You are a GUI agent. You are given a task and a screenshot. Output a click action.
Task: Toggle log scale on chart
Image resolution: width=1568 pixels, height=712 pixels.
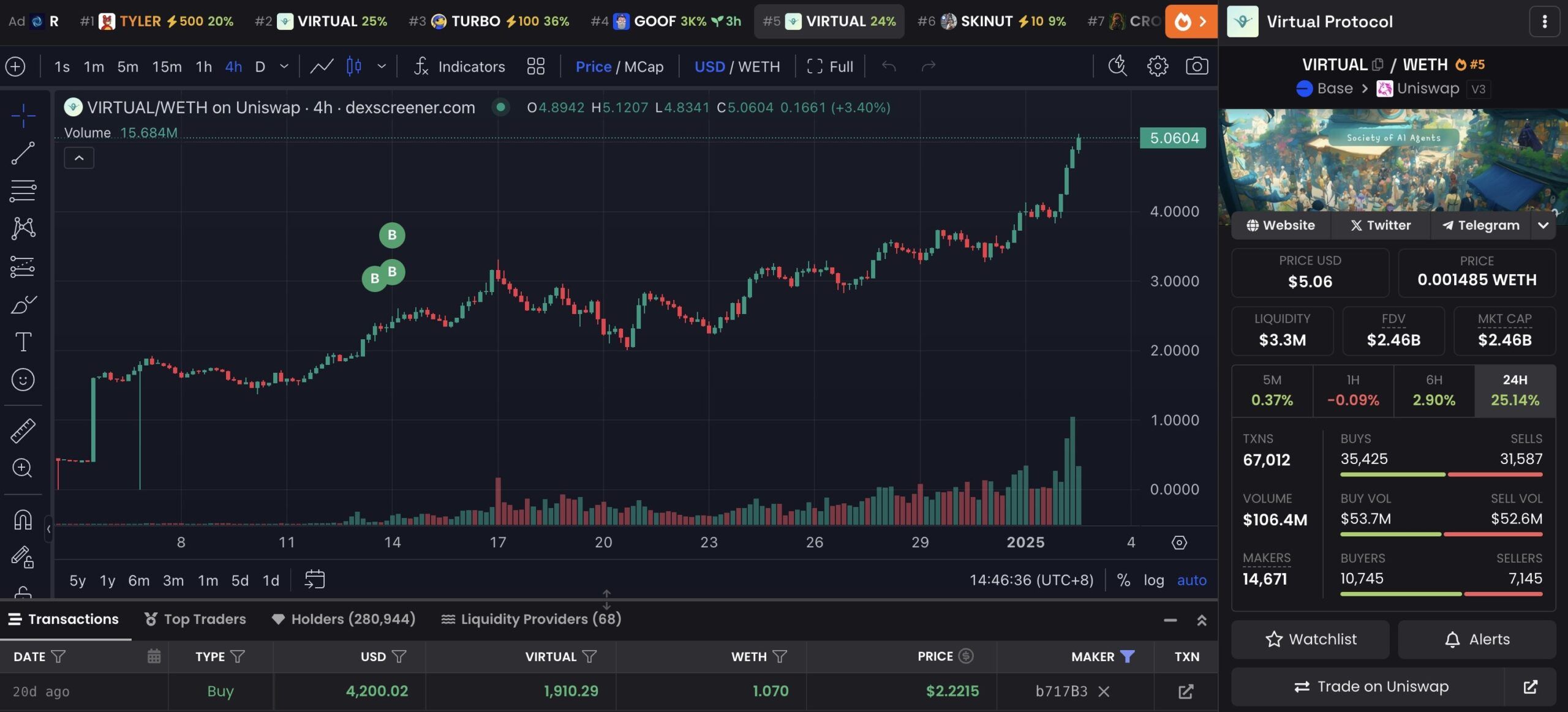1153,580
